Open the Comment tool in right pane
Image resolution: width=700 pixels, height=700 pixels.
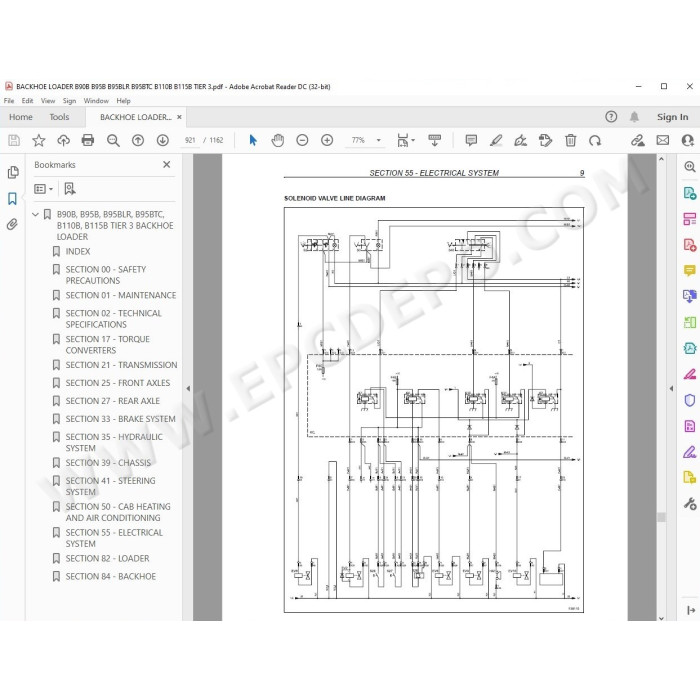click(689, 271)
